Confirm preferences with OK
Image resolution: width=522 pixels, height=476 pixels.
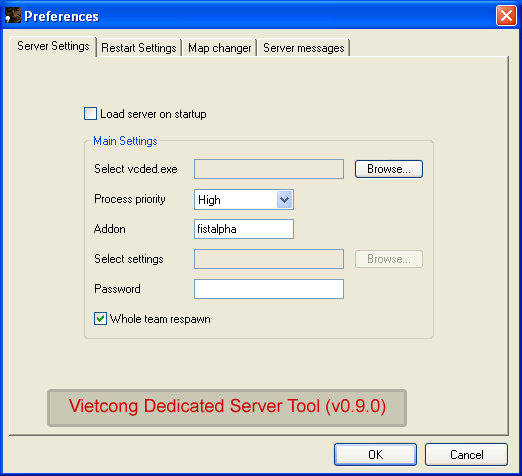point(375,454)
